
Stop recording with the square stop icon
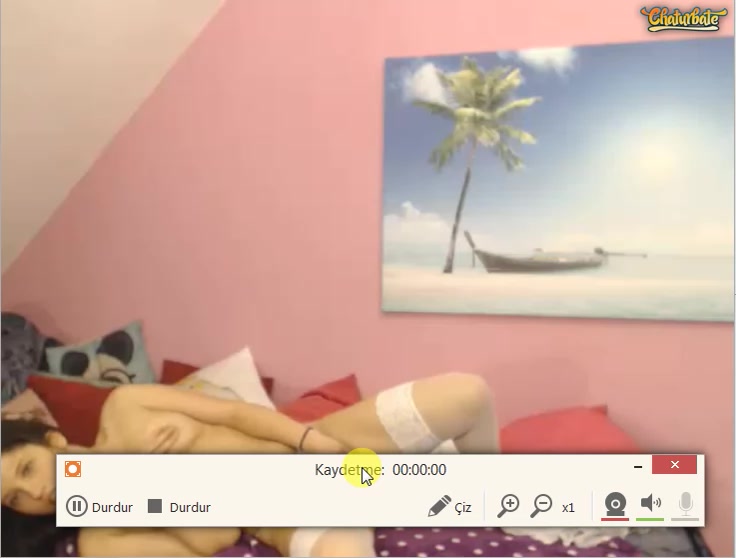(x=155, y=506)
